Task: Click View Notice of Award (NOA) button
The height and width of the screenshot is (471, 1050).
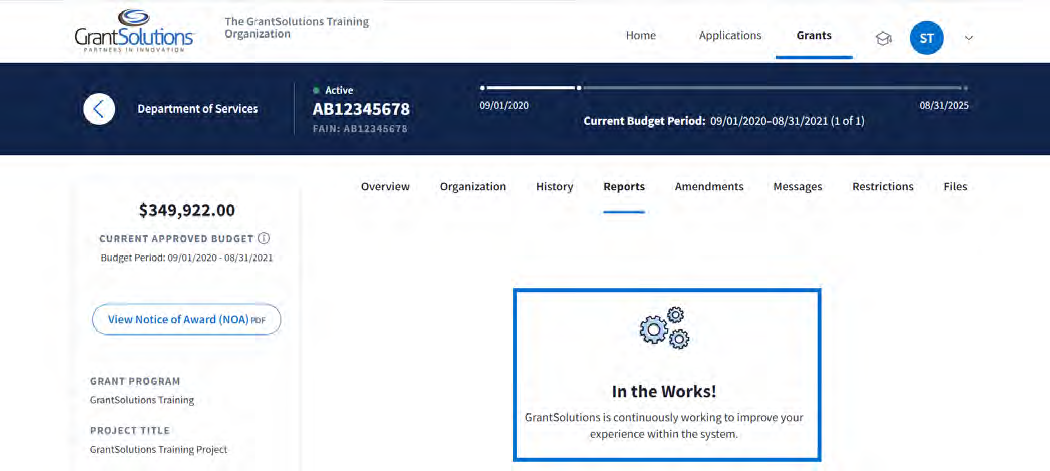Action: click(186, 320)
